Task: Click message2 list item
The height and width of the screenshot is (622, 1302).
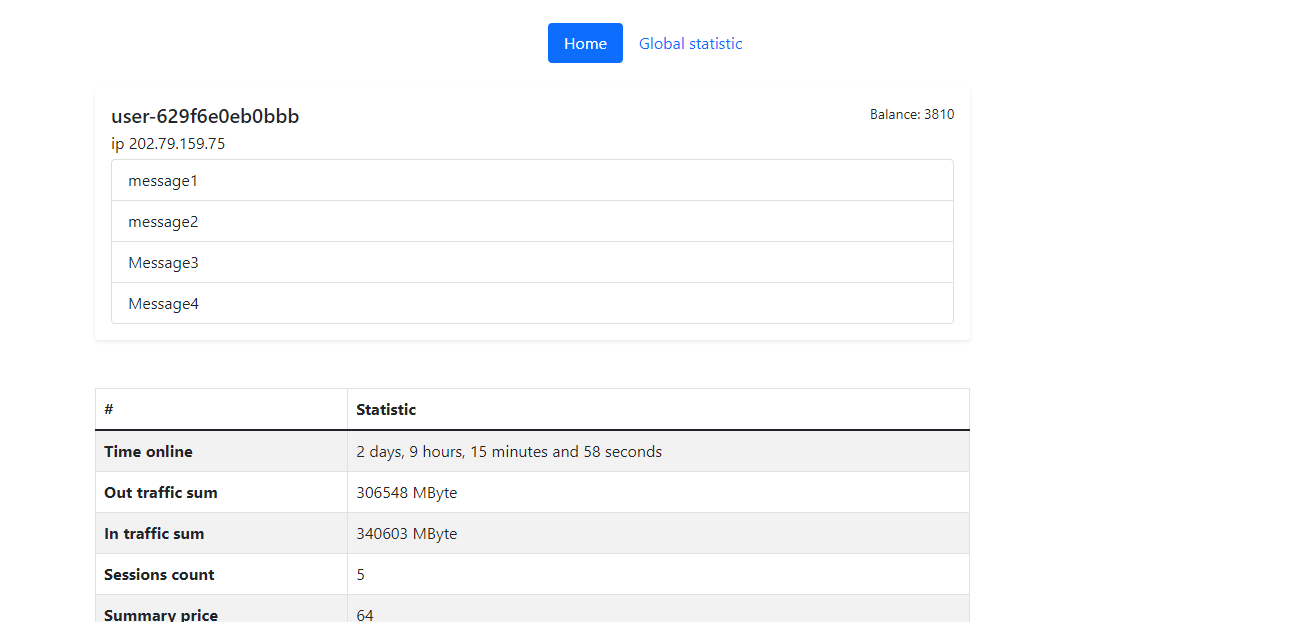Action: pyautogui.click(x=532, y=221)
